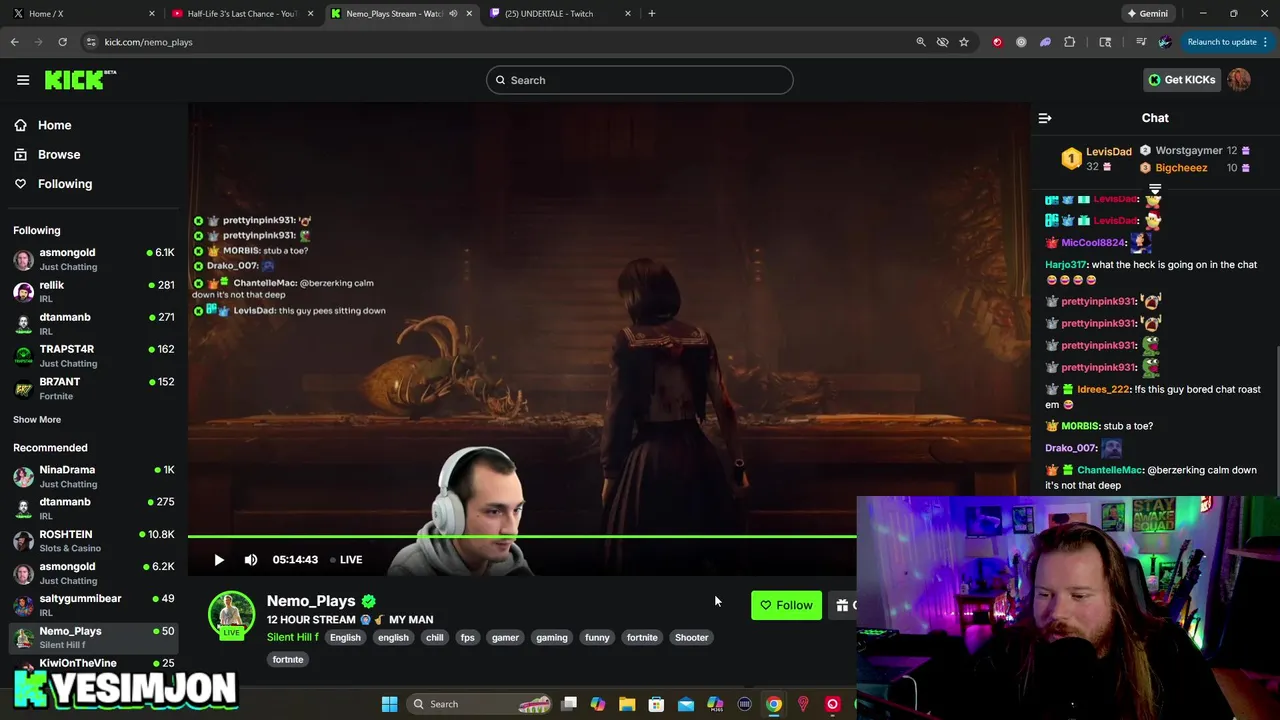Open asmongold in the Following list
Screen dimensions: 1280x720
(94, 259)
